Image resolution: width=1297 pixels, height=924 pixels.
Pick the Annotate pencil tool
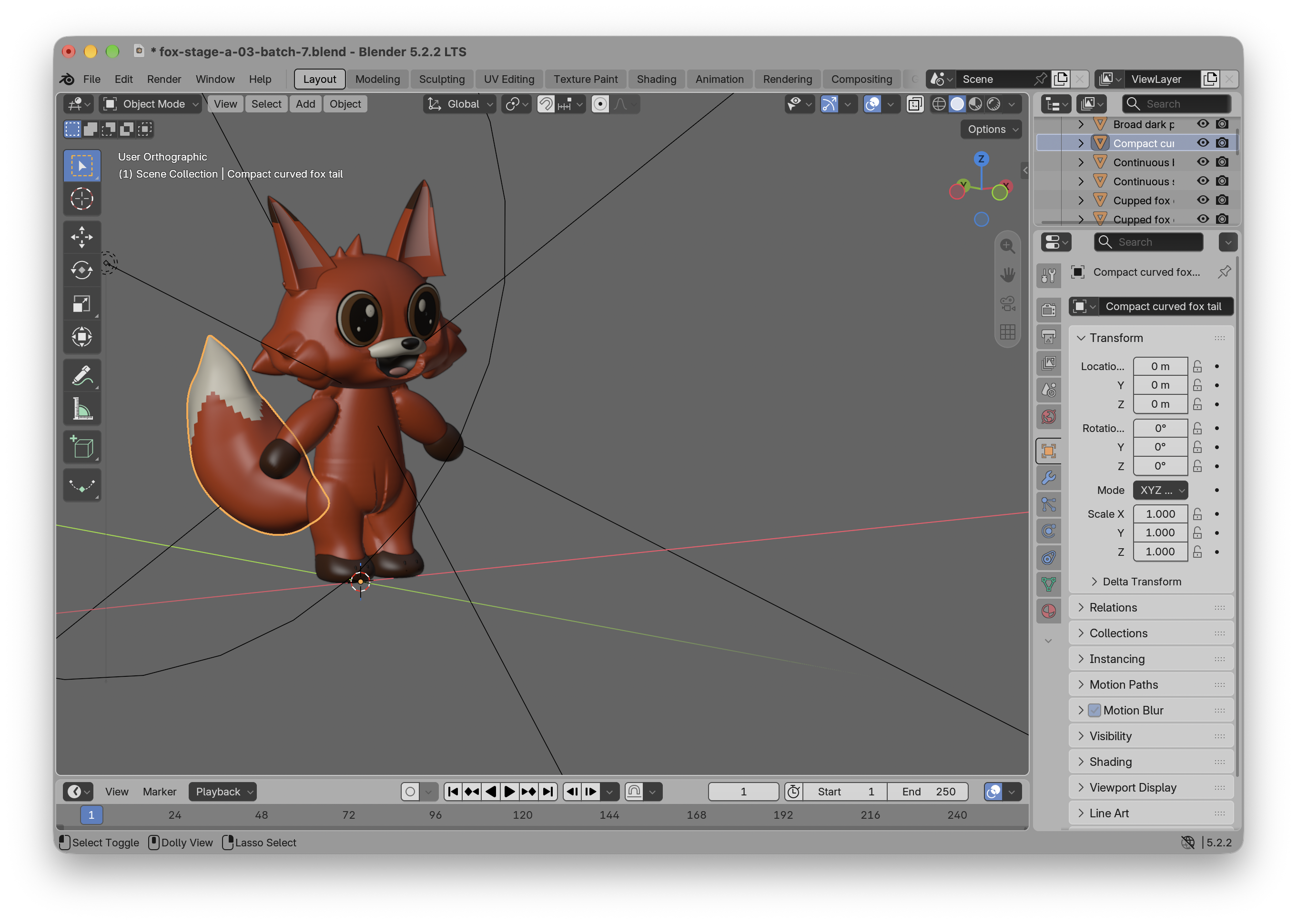pyautogui.click(x=82, y=375)
